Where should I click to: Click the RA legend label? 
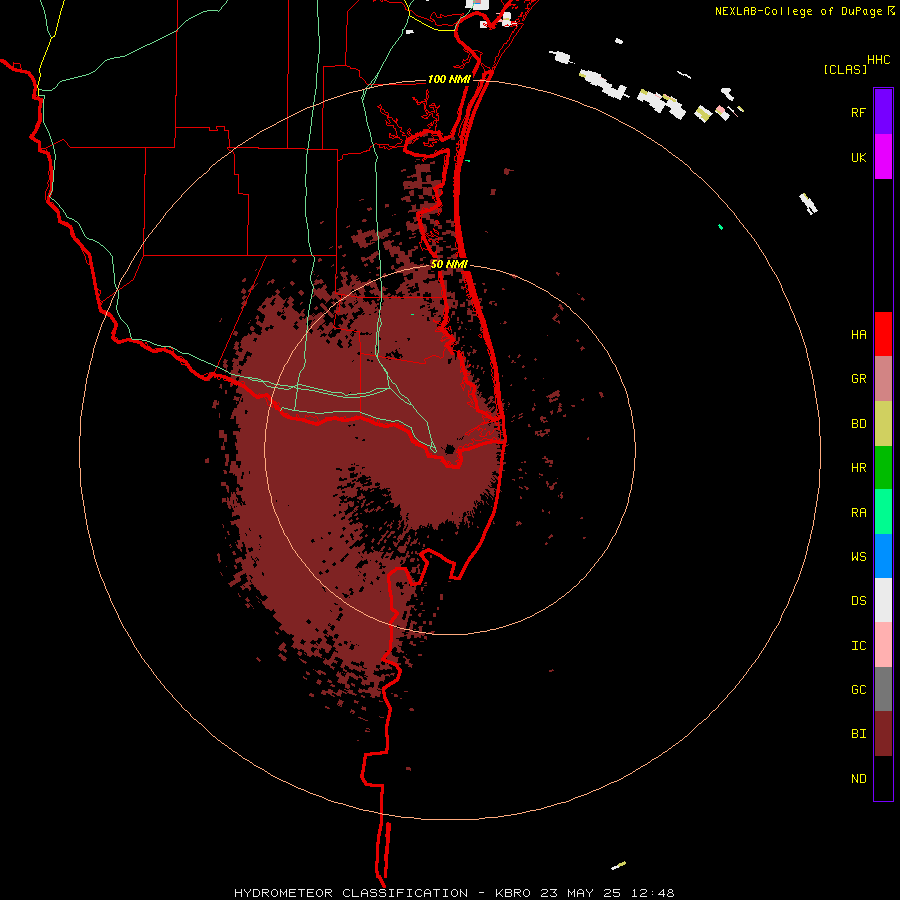(x=858, y=512)
